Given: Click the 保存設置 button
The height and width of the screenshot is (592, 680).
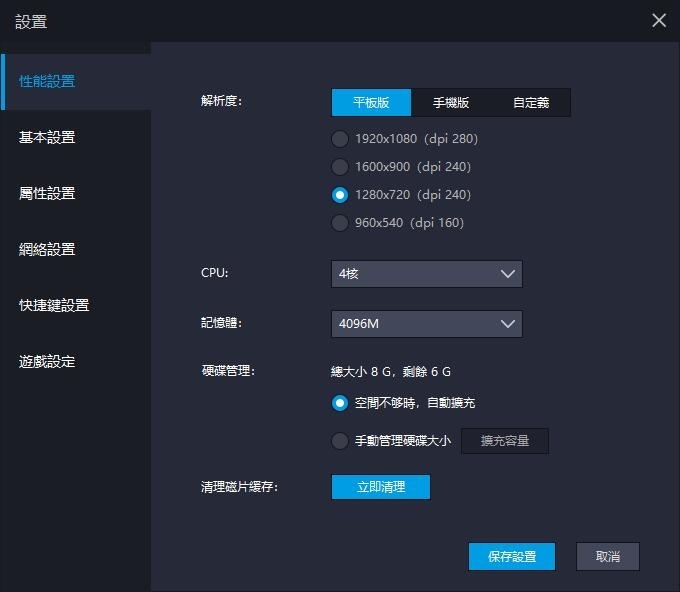Looking at the screenshot, I should [x=512, y=556].
